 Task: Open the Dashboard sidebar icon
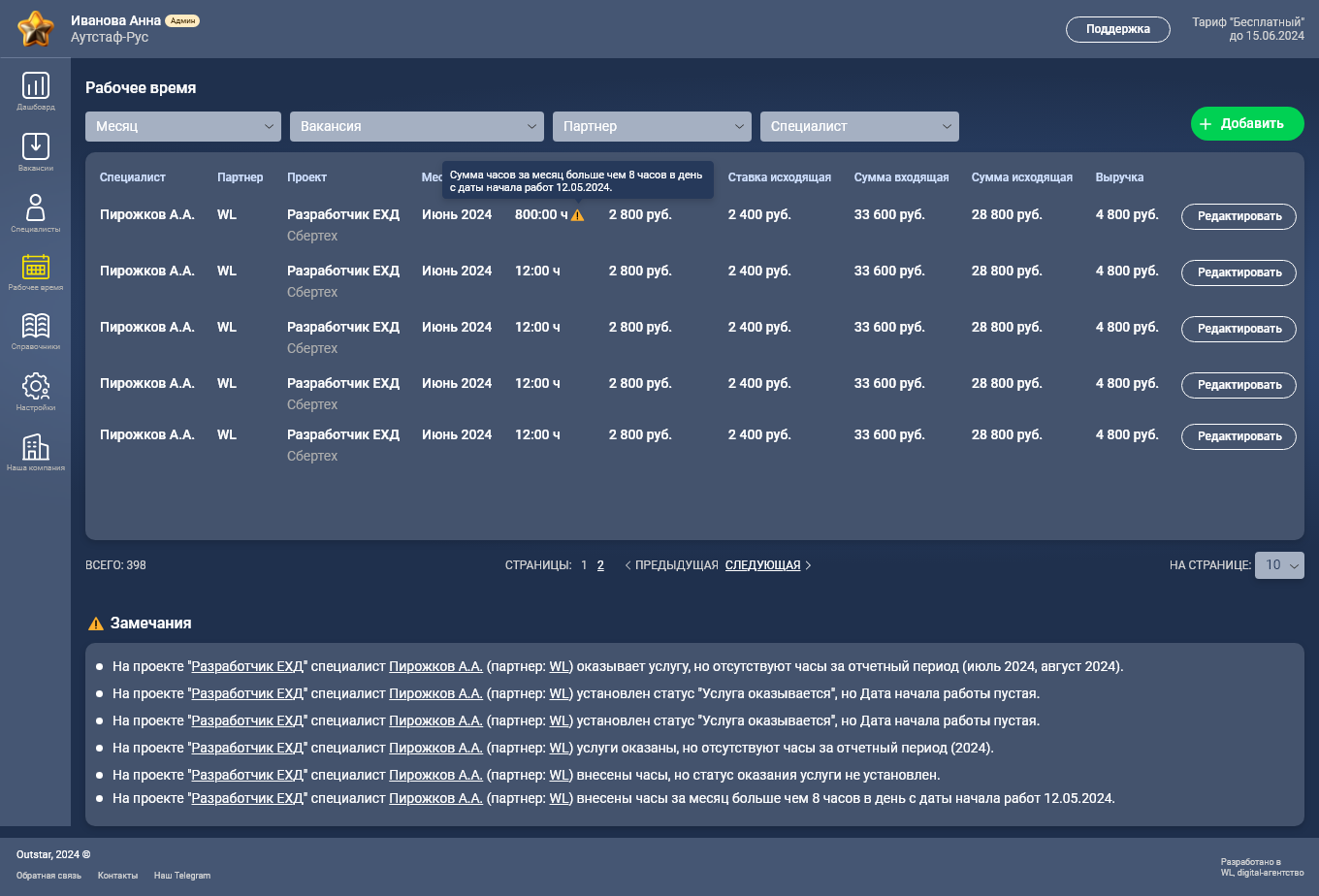35,86
